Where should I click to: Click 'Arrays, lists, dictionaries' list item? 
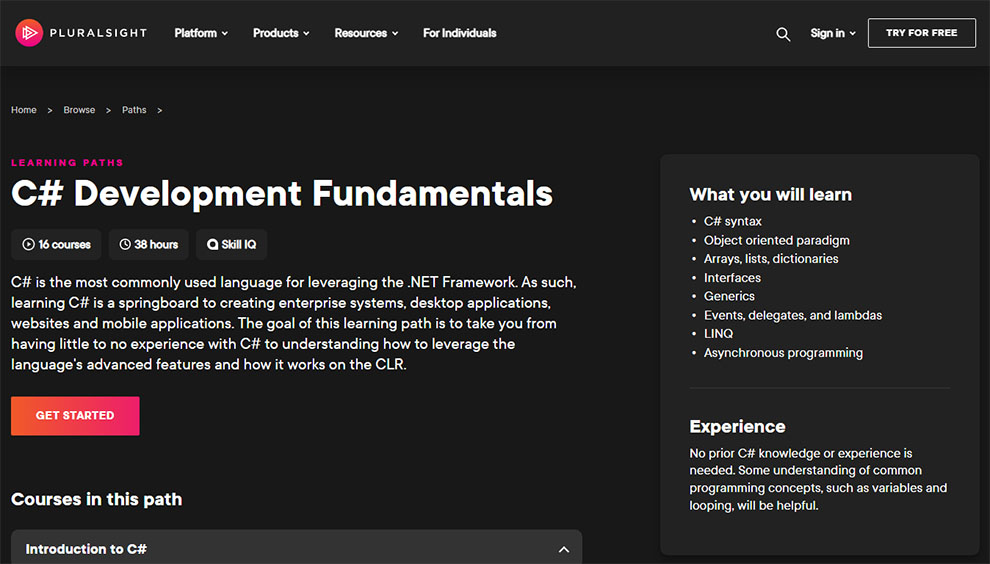coord(771,259)
